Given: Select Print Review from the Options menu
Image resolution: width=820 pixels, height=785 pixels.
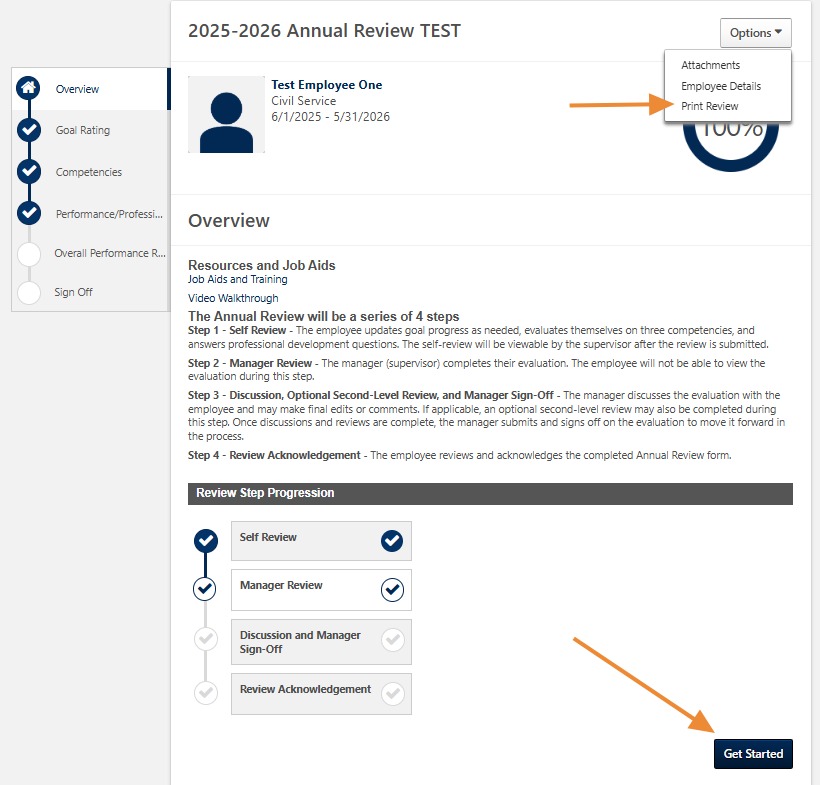Looking at the screenshot, I should point(709,106).
